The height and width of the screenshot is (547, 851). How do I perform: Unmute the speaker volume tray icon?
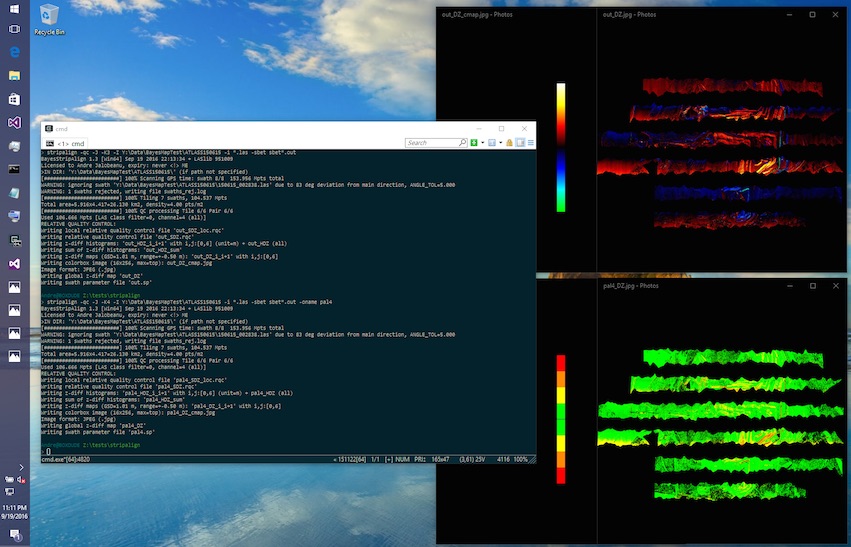click(22, 479)
